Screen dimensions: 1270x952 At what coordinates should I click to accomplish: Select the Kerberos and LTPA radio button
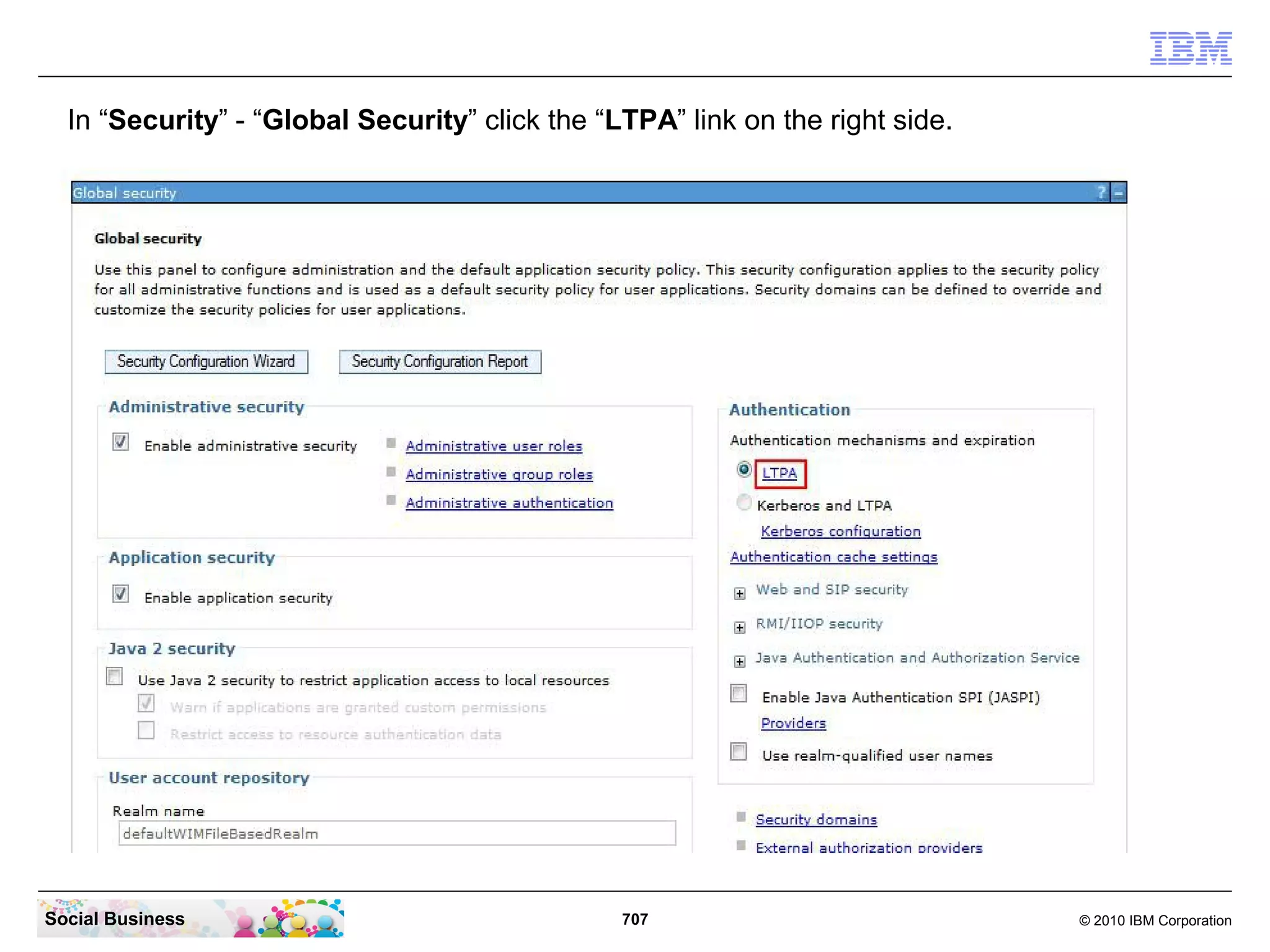point(744,502)
